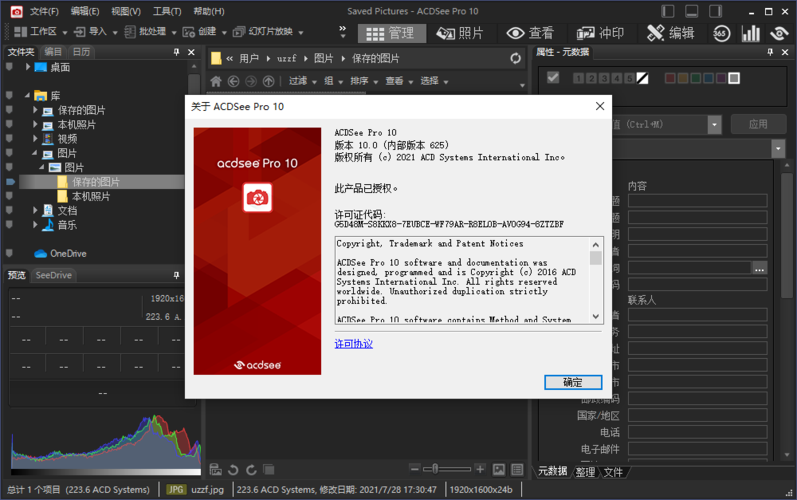The image size is (797, 500).
Task: Rotate left icon in bottom toolbar
Action: click(x=233, y=470)
